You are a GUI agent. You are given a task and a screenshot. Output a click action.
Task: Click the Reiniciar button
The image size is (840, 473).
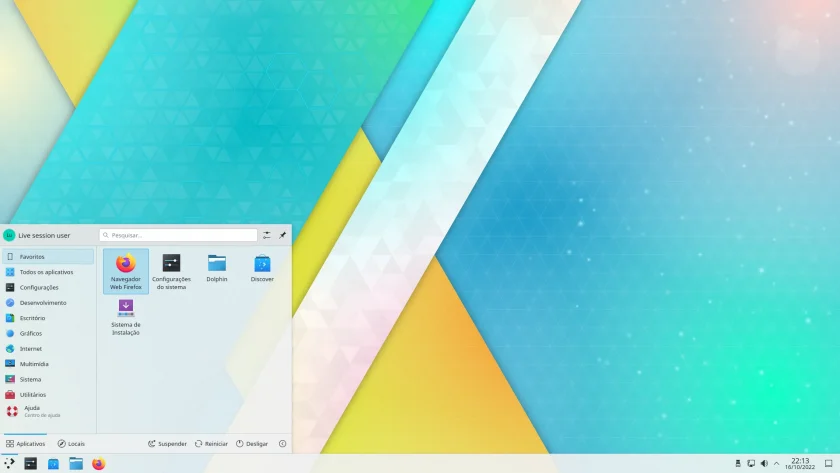click(211, 444)
